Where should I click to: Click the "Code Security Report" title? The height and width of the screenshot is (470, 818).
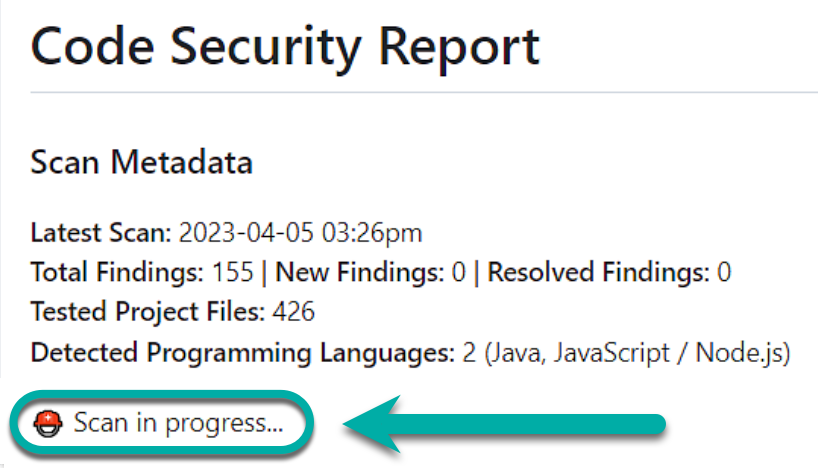click(285, 46)
